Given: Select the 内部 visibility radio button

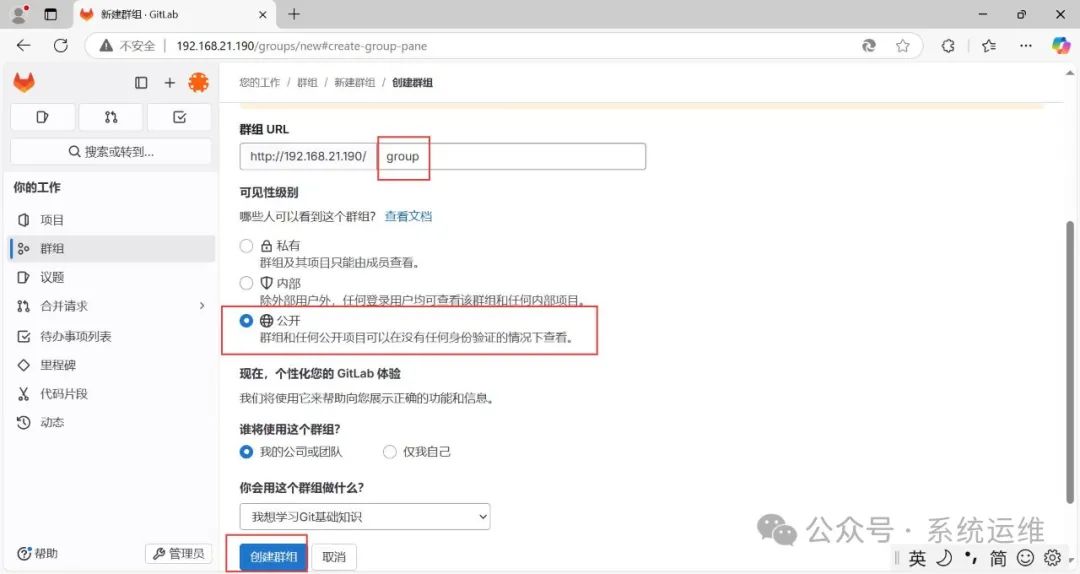Looking at the screenshot, I should coord(247,283).
